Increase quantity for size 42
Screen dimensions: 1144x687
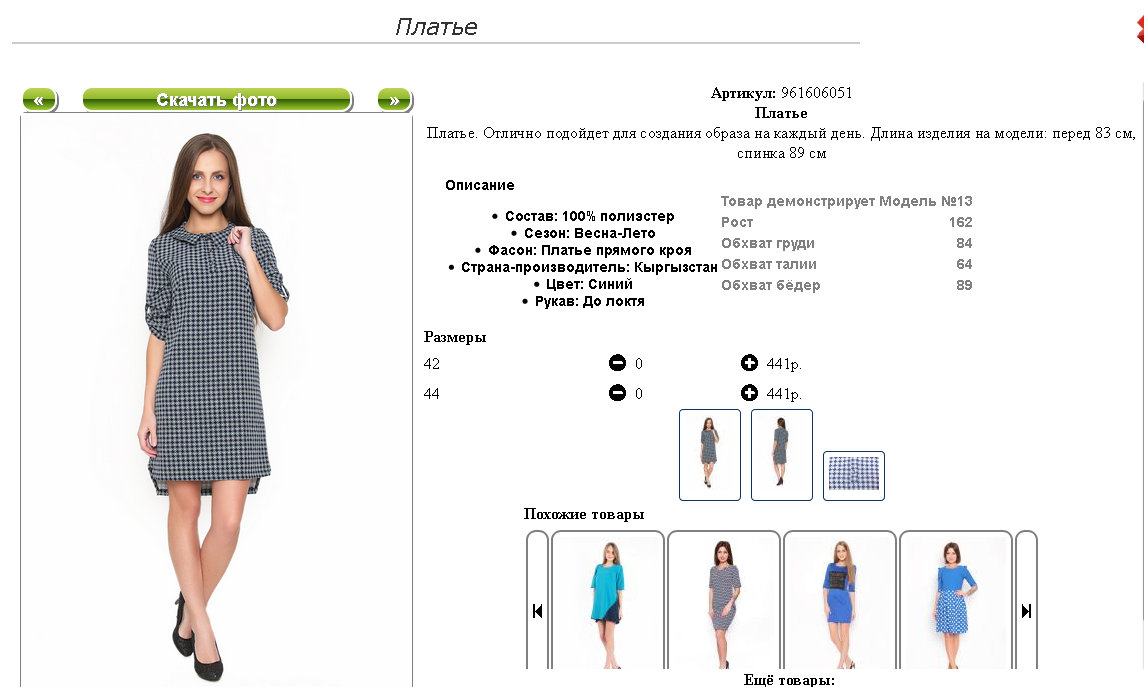[x=749, y=362]
